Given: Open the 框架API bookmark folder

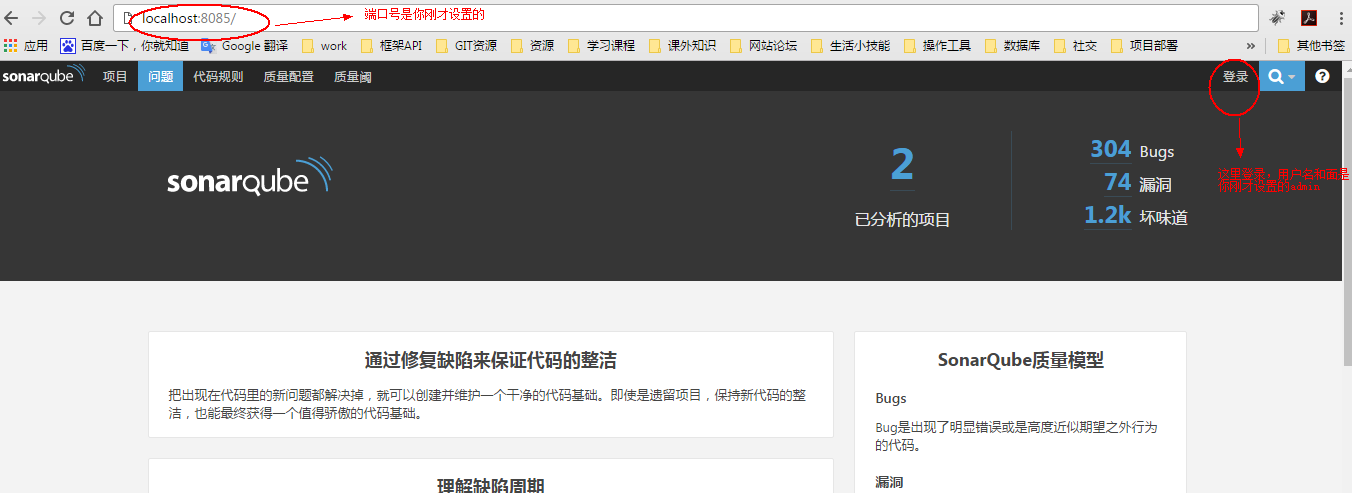Looking at the screenshot, I should coord(391,46).
